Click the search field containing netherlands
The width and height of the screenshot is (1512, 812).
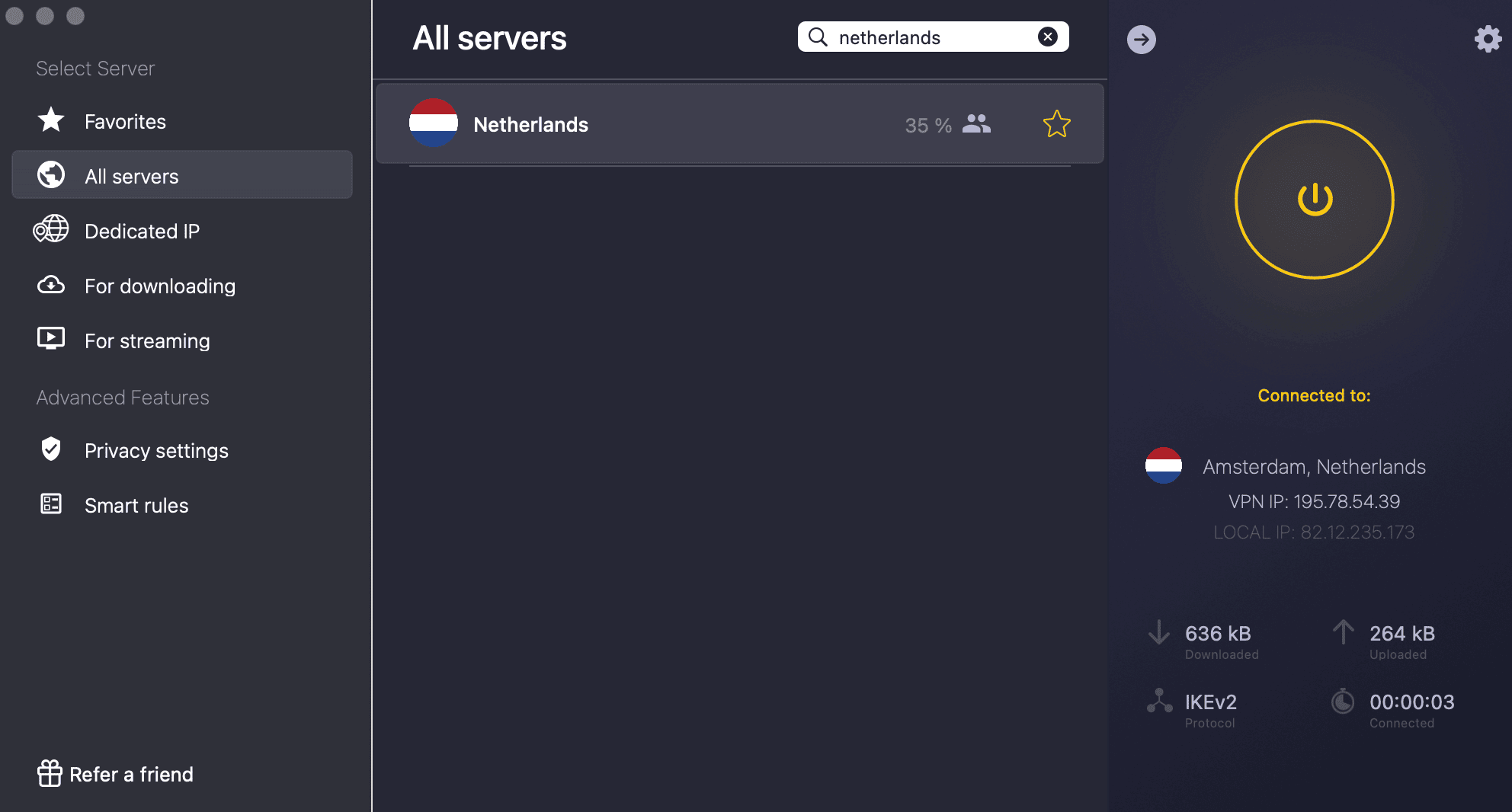(x=933, y=37)
